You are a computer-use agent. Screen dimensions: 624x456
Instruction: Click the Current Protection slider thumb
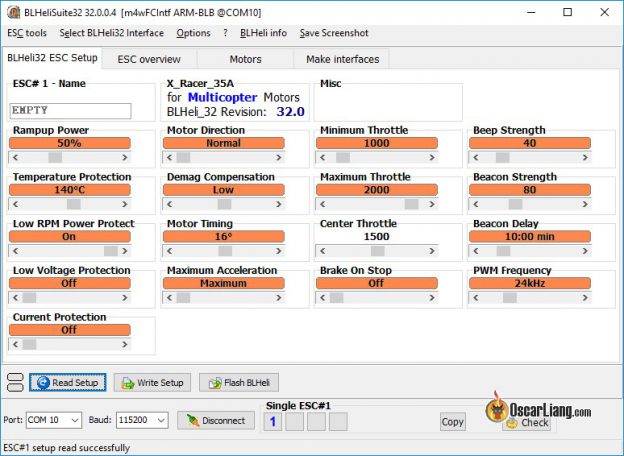(29, 344)
